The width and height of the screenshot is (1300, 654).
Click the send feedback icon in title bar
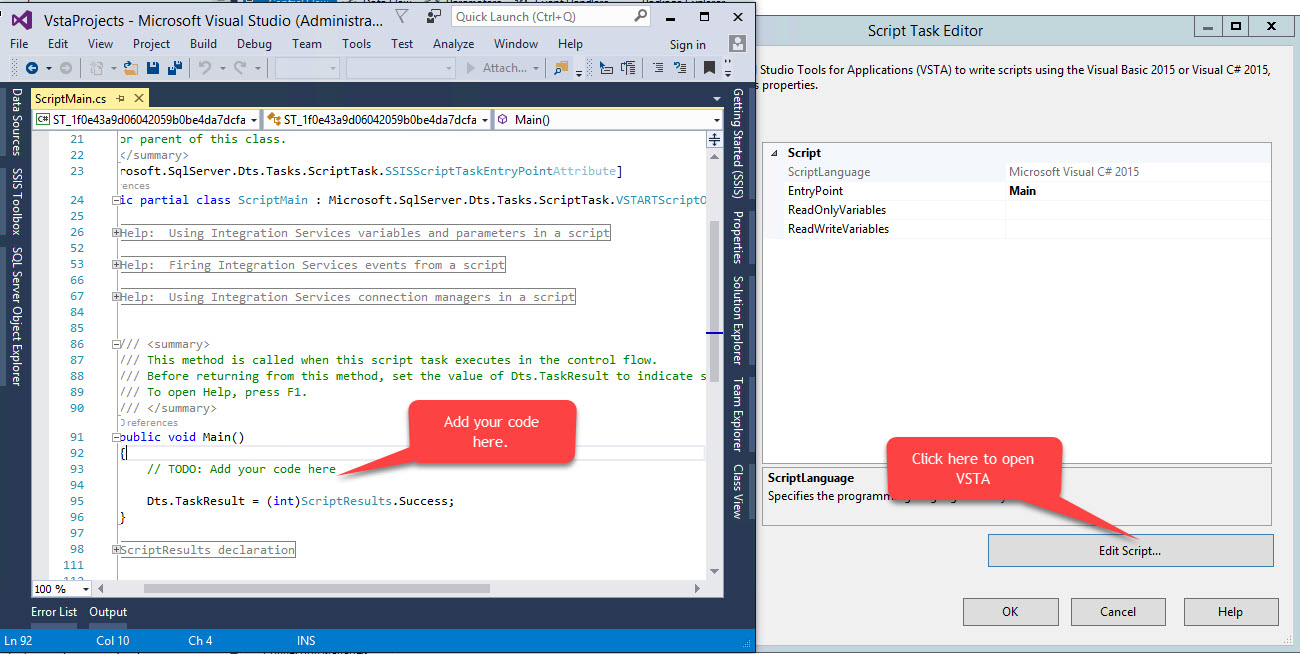433,17
